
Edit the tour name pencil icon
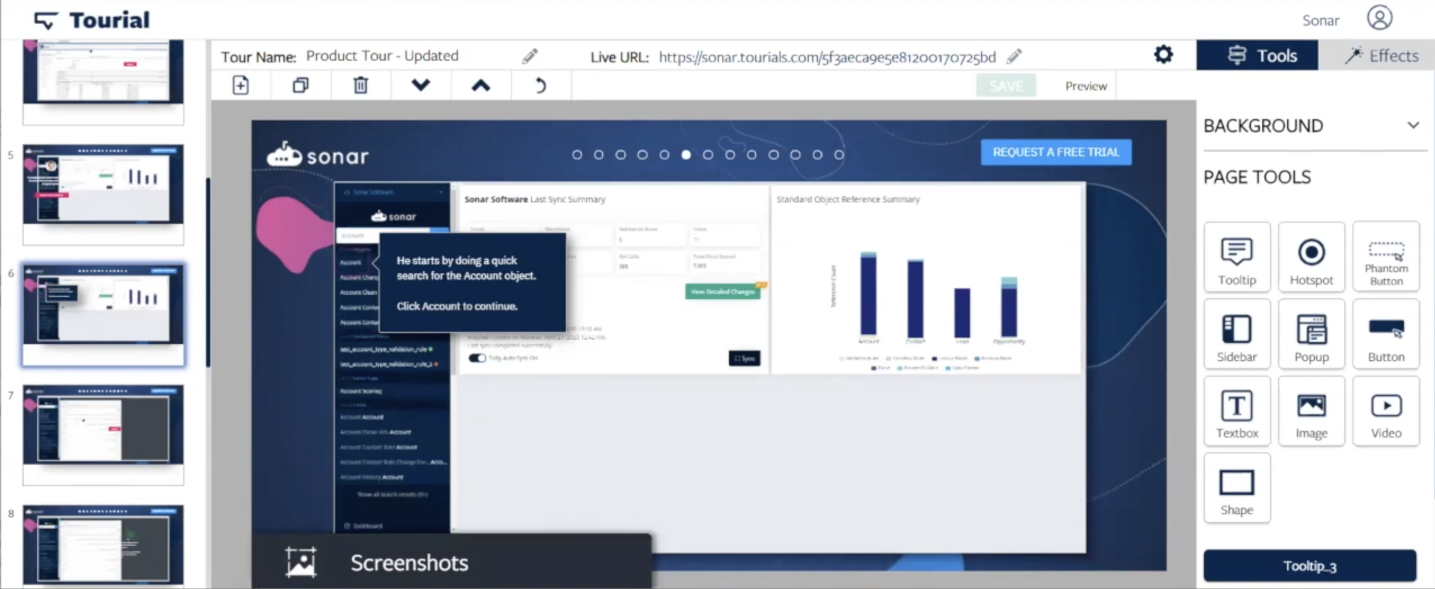(530, 57)
